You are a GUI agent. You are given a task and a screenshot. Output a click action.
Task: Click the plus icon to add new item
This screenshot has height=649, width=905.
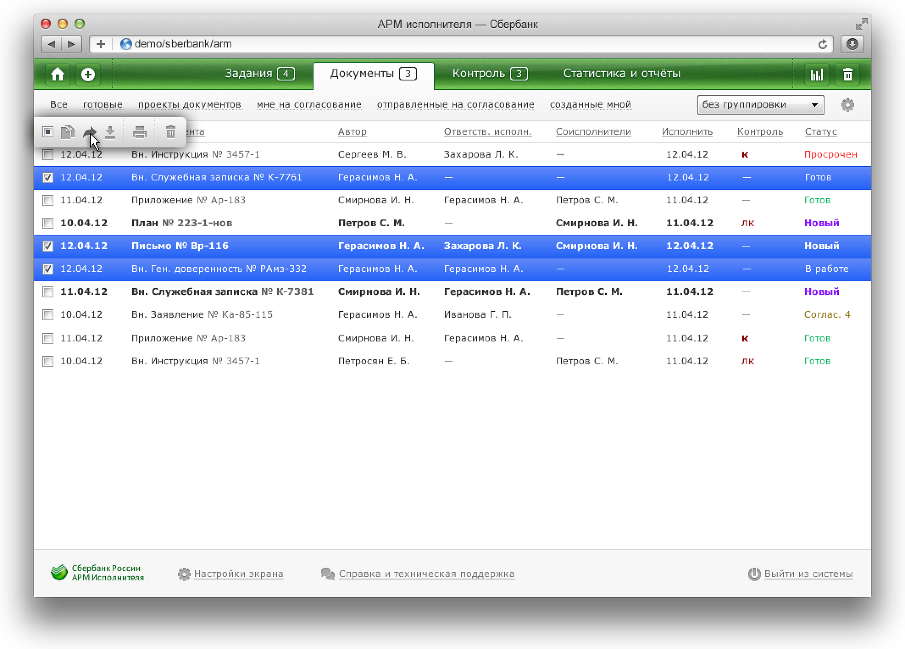pos(88,74)
